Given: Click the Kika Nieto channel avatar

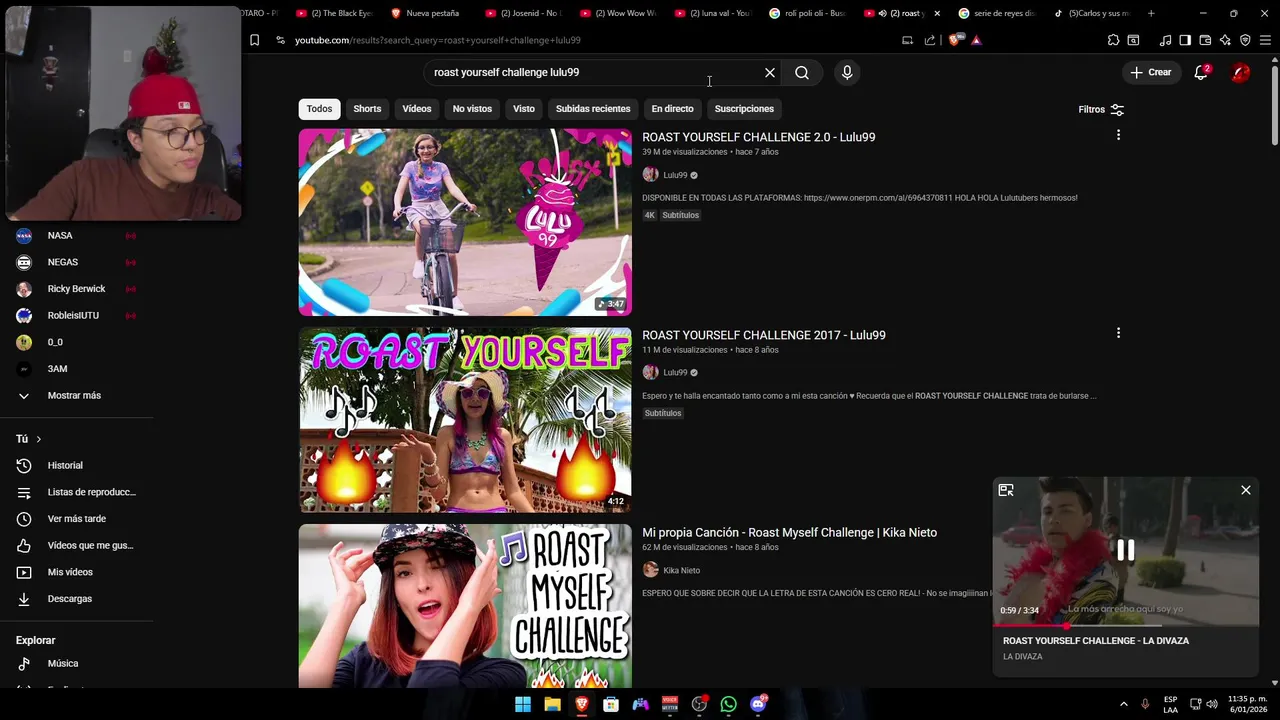Looking at the screenshot, I should coord(650,570).
